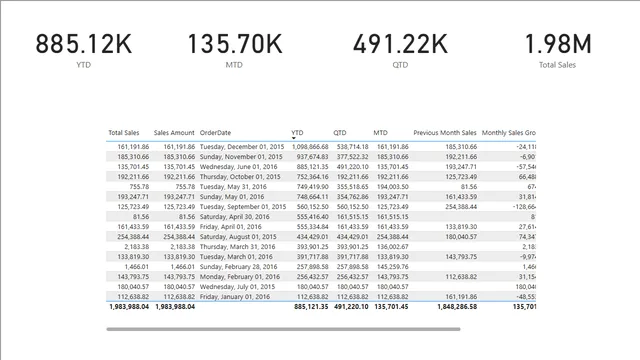Click QTD value 538,714.18

coord(353,147)
